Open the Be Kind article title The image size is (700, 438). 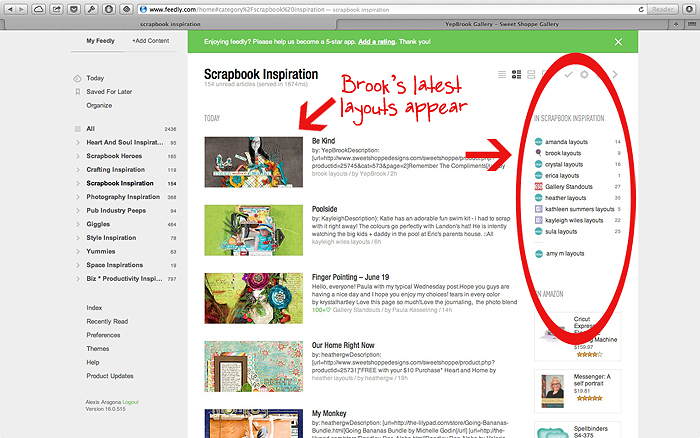[323, 141]
